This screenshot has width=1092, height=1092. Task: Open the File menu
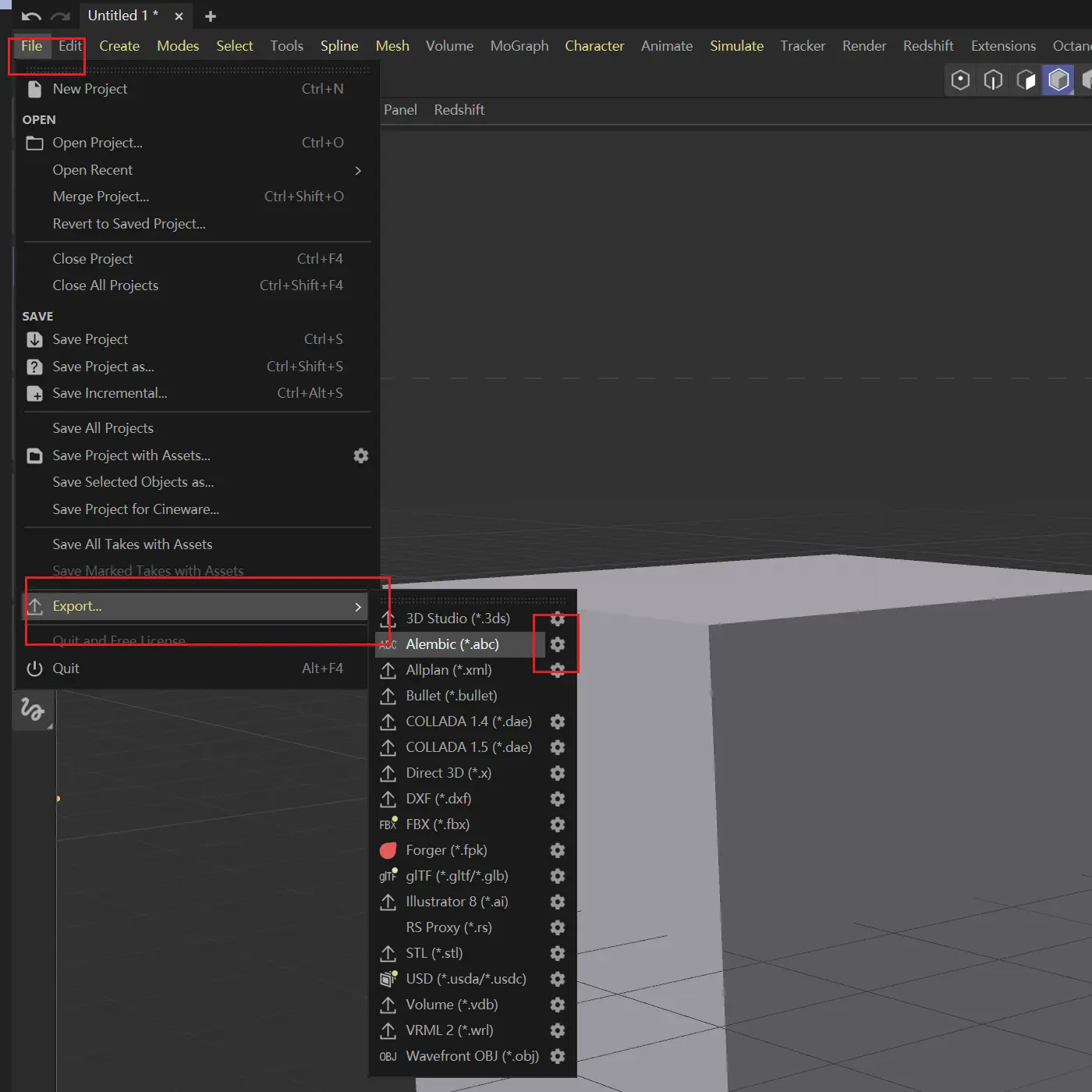pos(32,46)
